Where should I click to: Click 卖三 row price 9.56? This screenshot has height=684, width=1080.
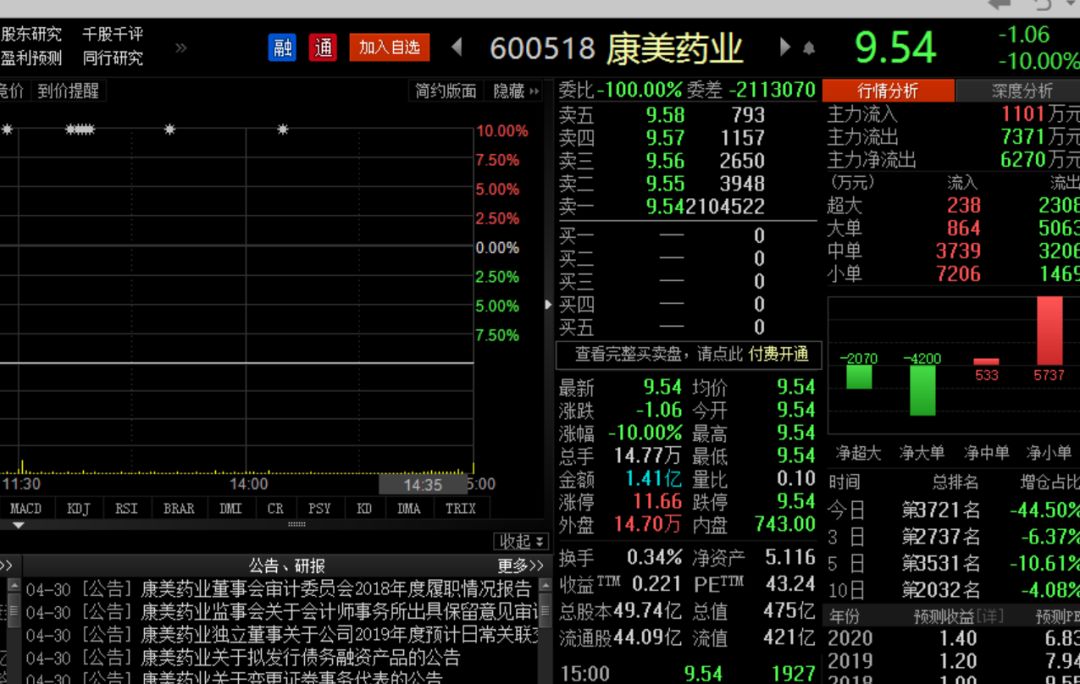665,161
